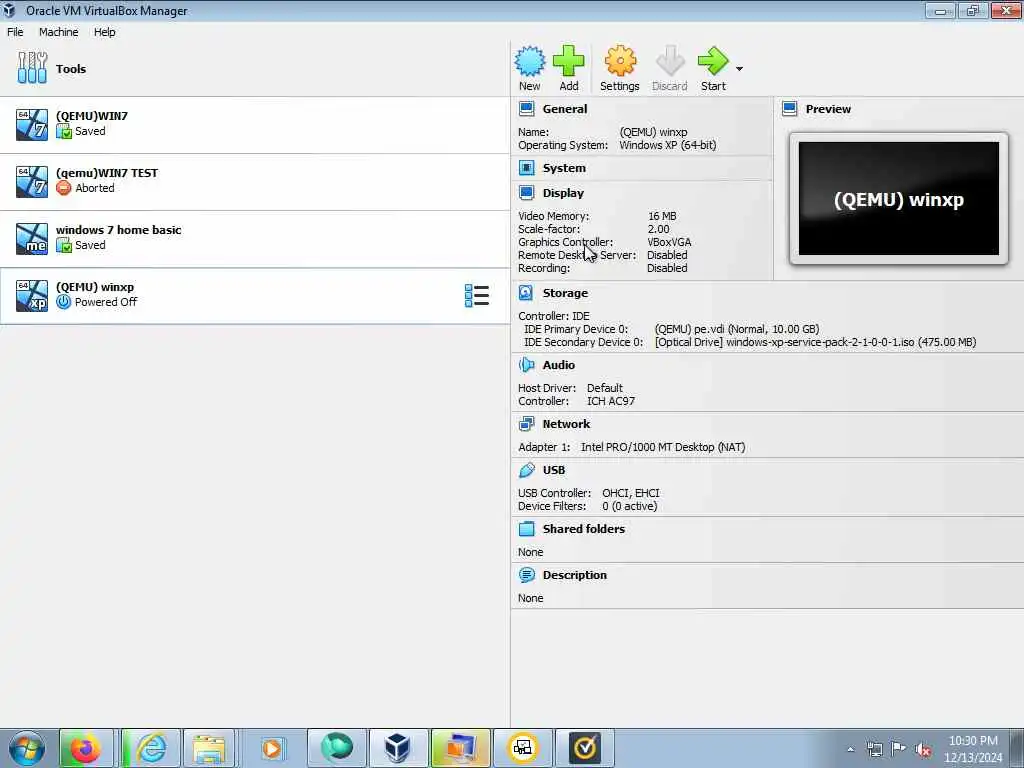Click the Display monitor icon

point(526,193)
